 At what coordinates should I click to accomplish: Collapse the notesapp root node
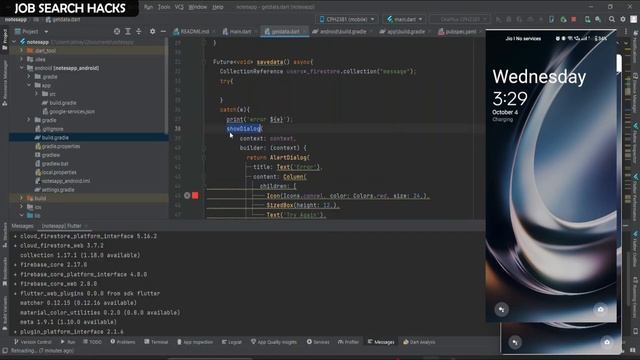point(14,42)
